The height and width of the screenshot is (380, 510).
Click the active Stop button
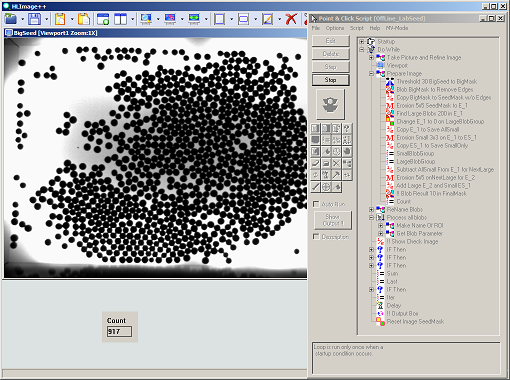pyautogui.click(x=330, y=80)
